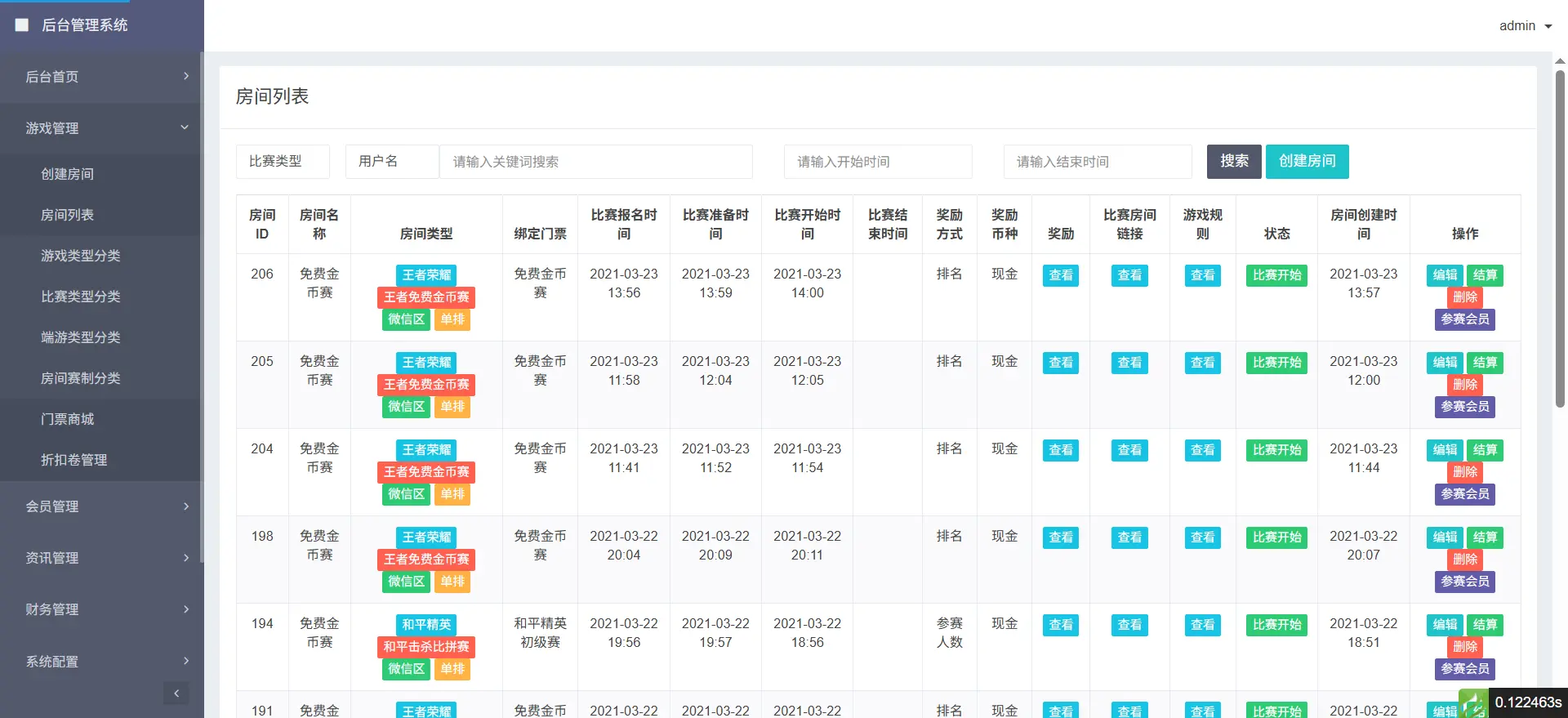Click the 王者荣耀 tag in room 206

coord(426,275)
